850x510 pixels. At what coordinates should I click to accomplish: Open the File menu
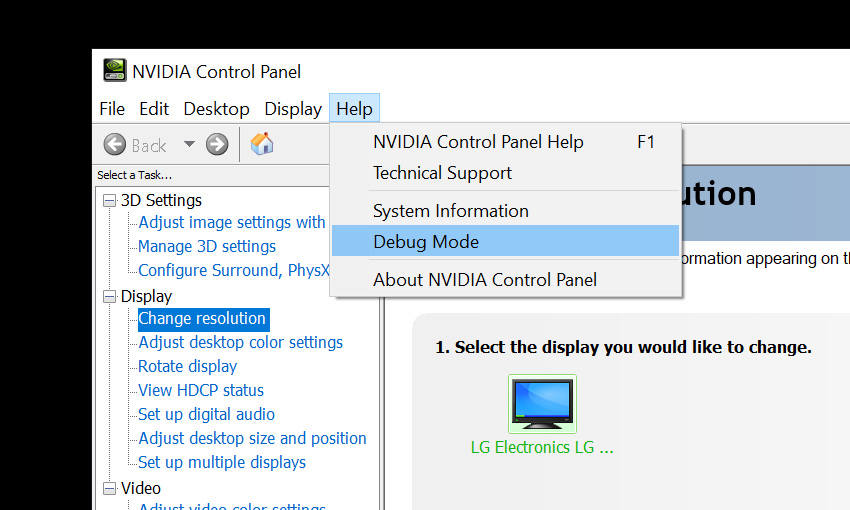click(112, 109)
